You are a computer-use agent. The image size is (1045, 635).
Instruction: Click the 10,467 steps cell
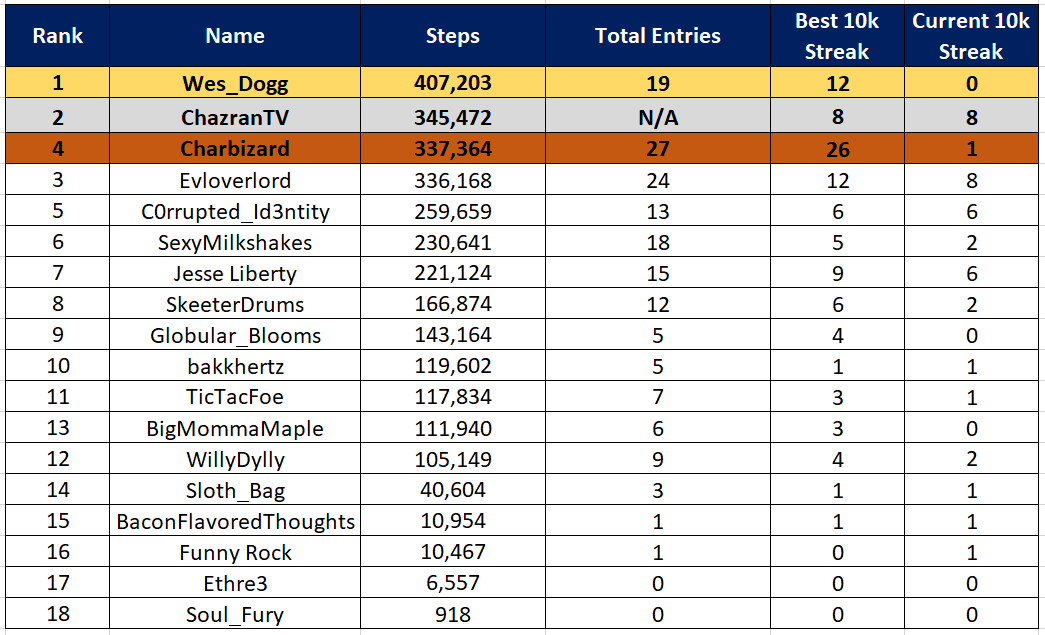[x=453, y=552]
